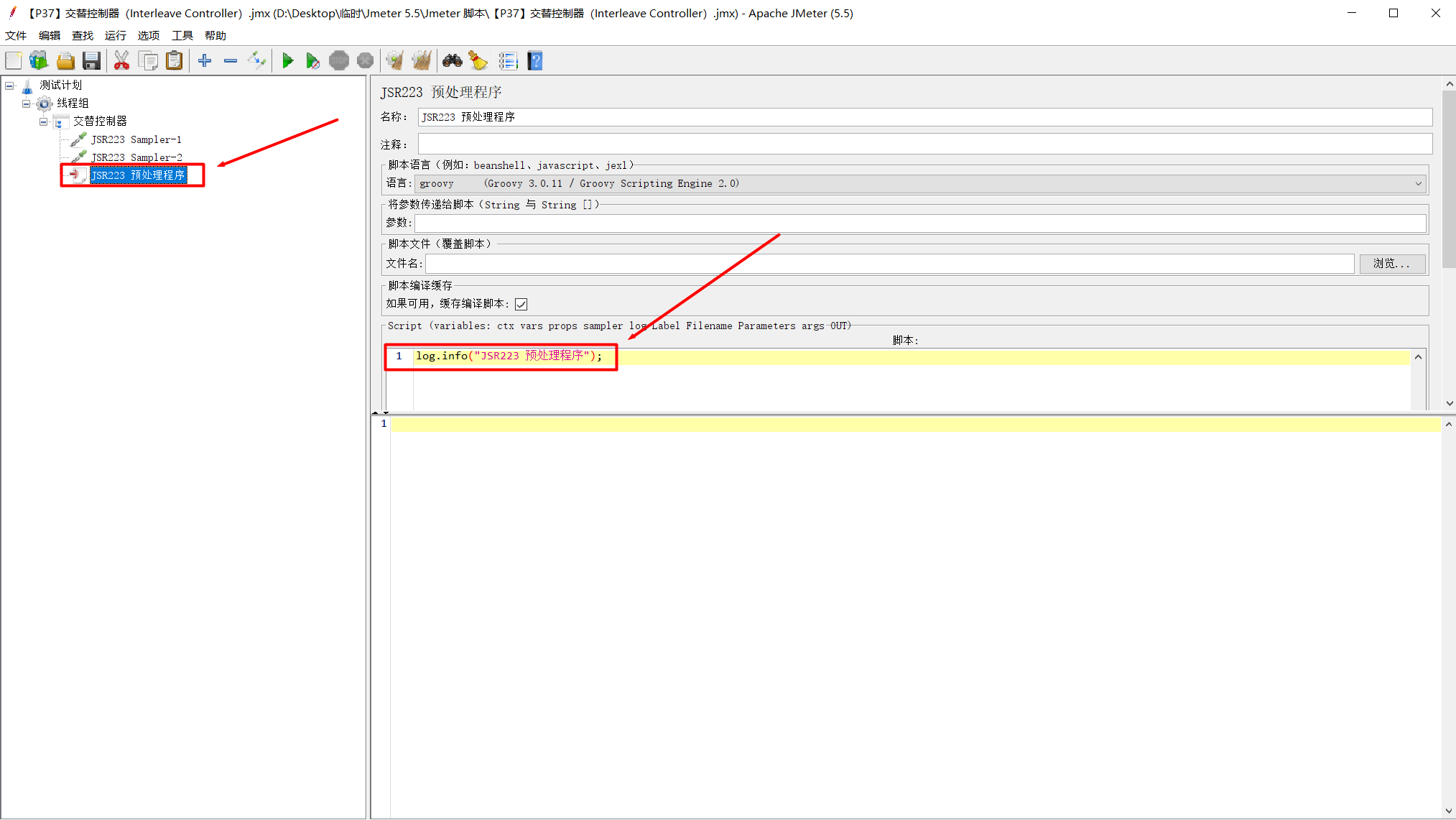Collapse the 交替控制器 tree node
This screenshot has height=820, width=1456.
pyautogui.click(x=44, y=121)
